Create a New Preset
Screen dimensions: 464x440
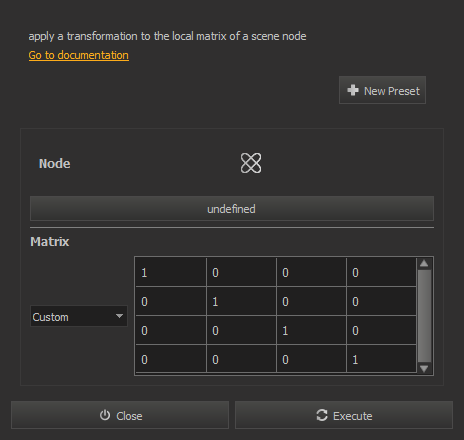point(382,90)
